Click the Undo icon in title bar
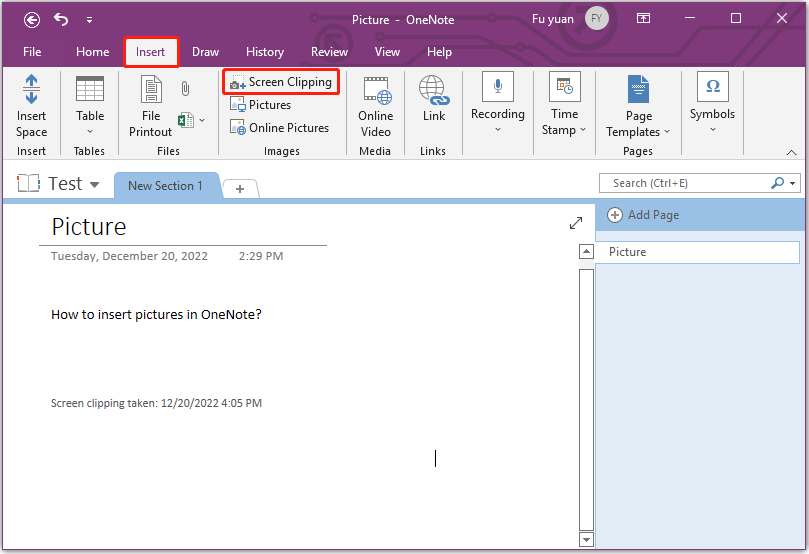This screenshot has height=554, width=809. click(61, 20)
